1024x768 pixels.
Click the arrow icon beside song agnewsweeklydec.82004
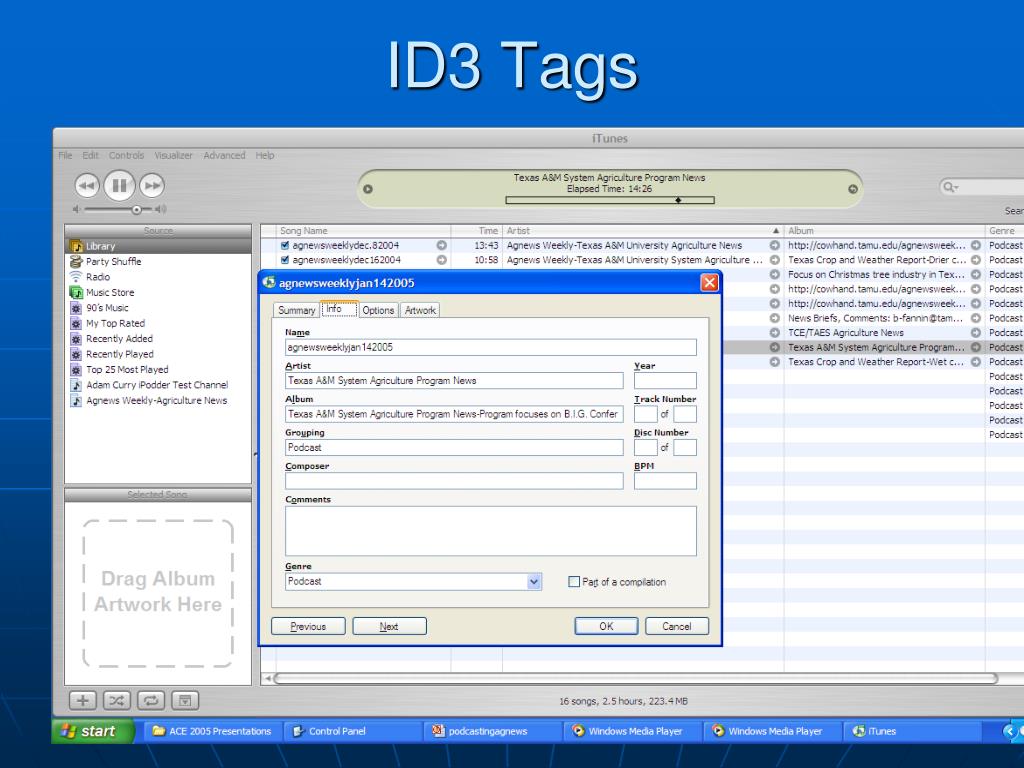(441, 246)
